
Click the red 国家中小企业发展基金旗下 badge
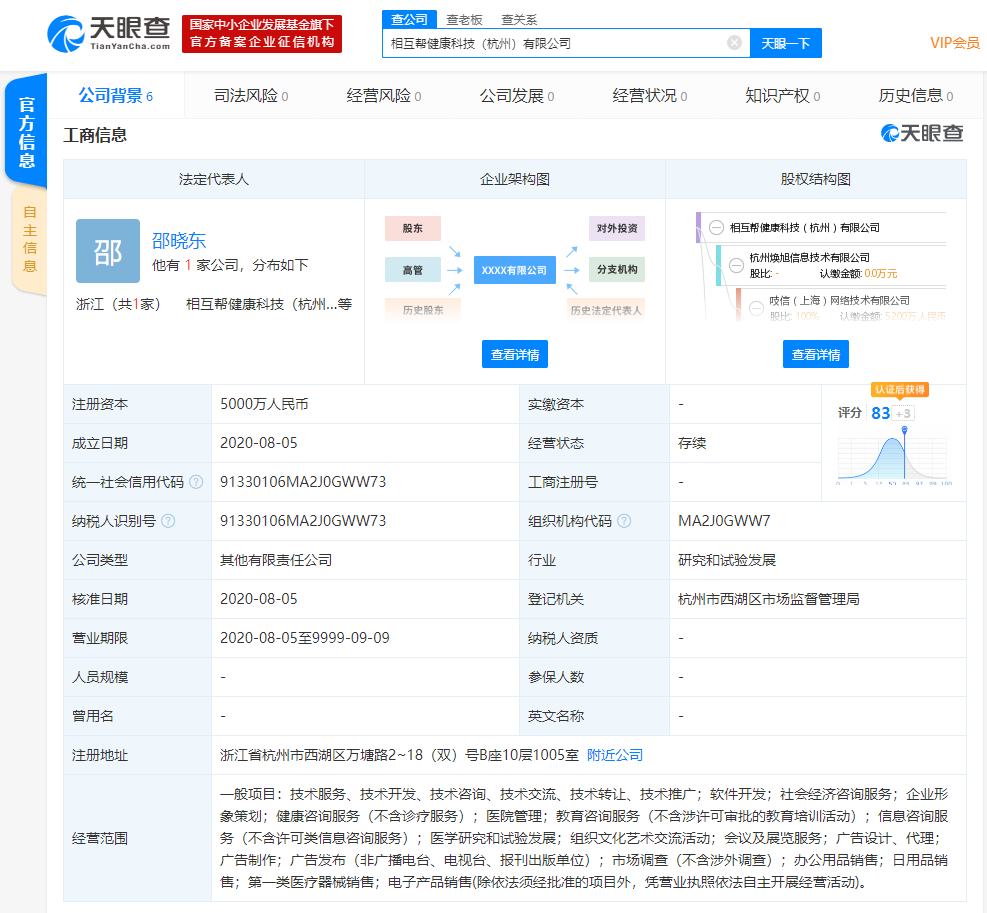pos(263,33)
